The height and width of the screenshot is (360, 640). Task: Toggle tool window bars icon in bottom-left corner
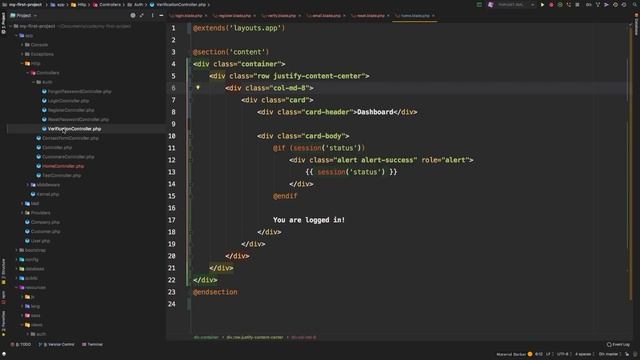pos(4,354)
